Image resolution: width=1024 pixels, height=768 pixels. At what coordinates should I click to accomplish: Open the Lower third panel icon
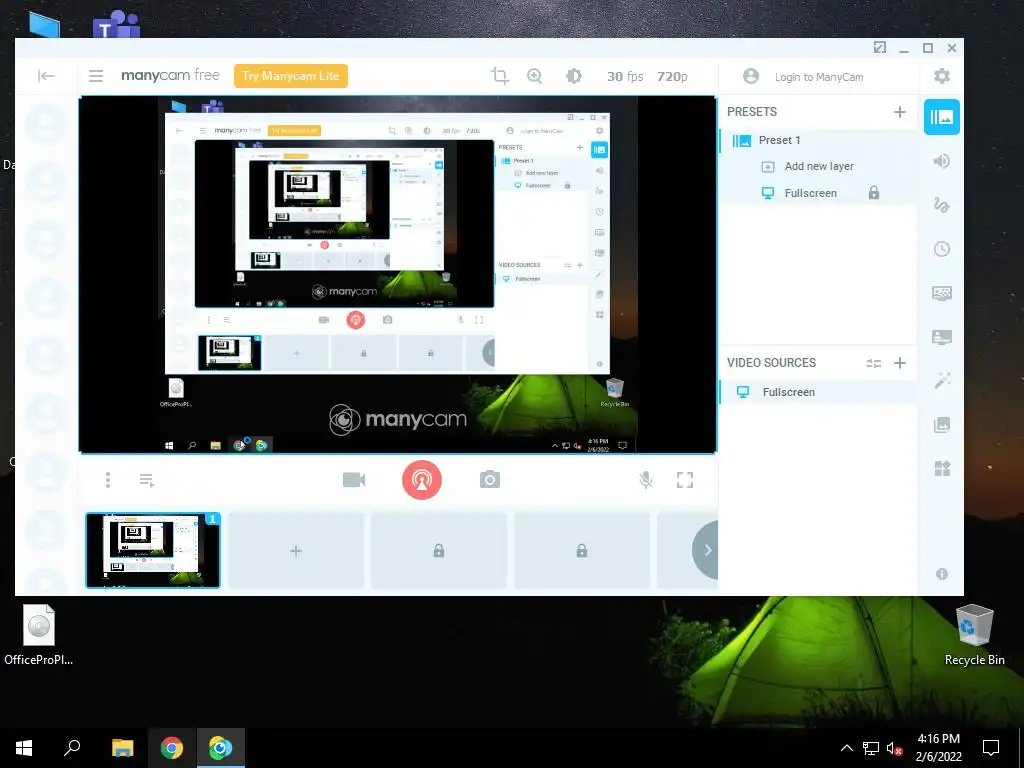pos(942,337)
